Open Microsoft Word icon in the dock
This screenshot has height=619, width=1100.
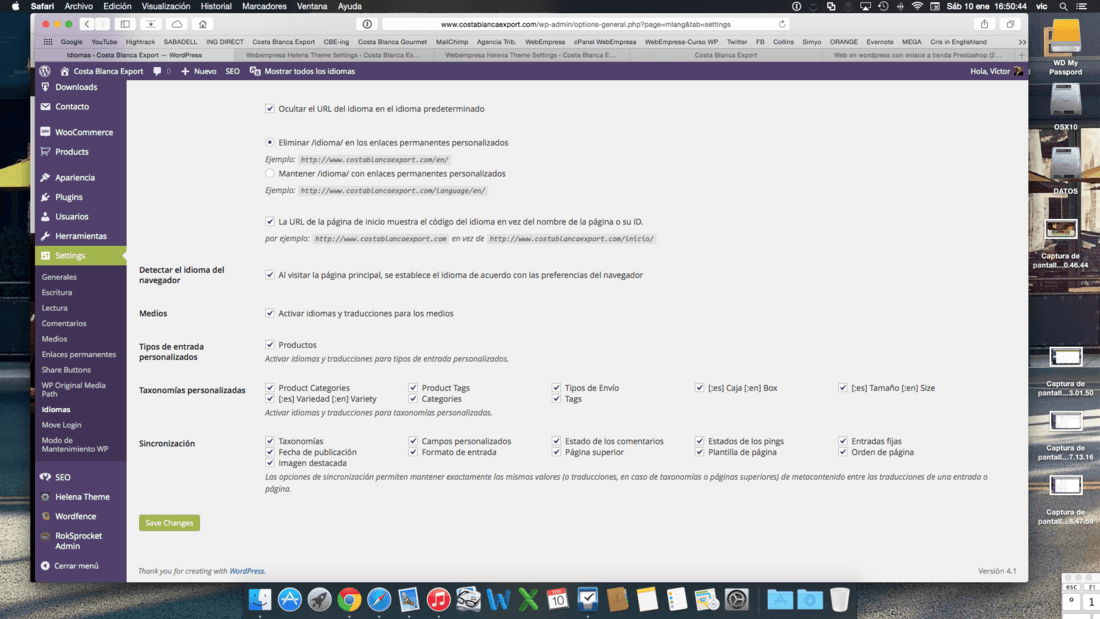pyautogui.click(x=498, y=599)
